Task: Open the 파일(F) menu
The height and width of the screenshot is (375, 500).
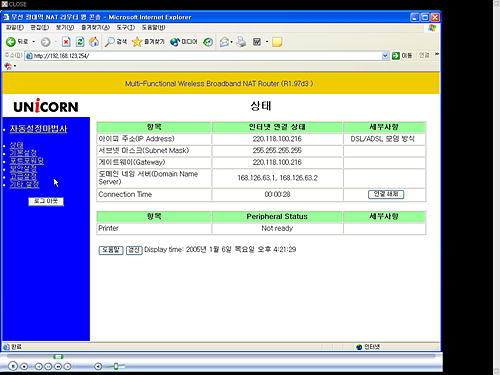Action: (15, 27)
